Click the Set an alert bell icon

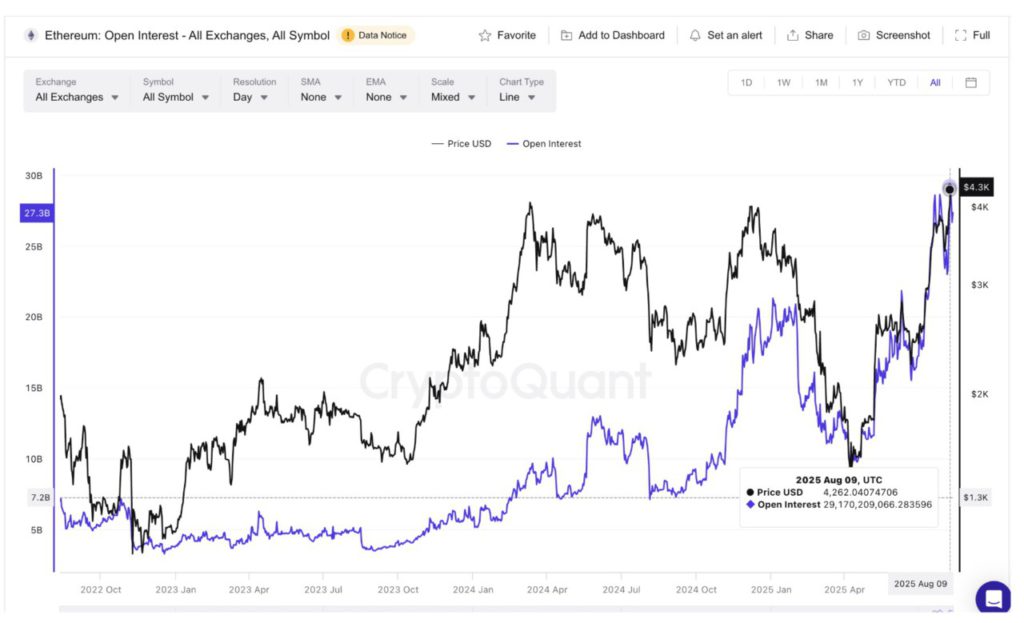695,35
